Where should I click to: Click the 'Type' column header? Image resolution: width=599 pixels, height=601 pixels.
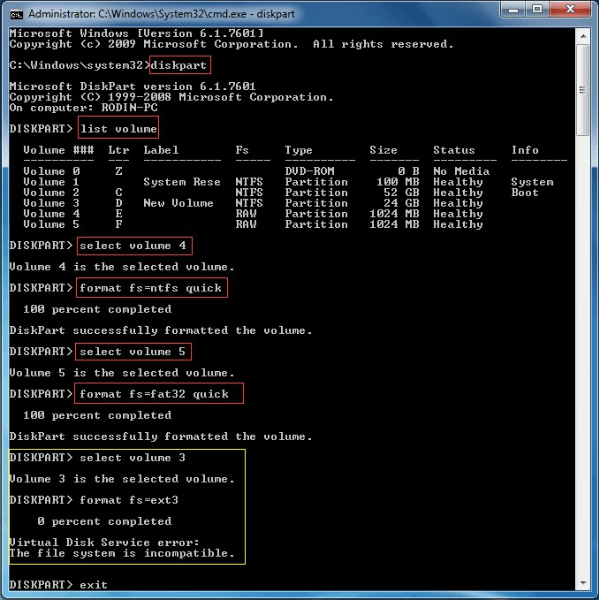click(299, 150)
